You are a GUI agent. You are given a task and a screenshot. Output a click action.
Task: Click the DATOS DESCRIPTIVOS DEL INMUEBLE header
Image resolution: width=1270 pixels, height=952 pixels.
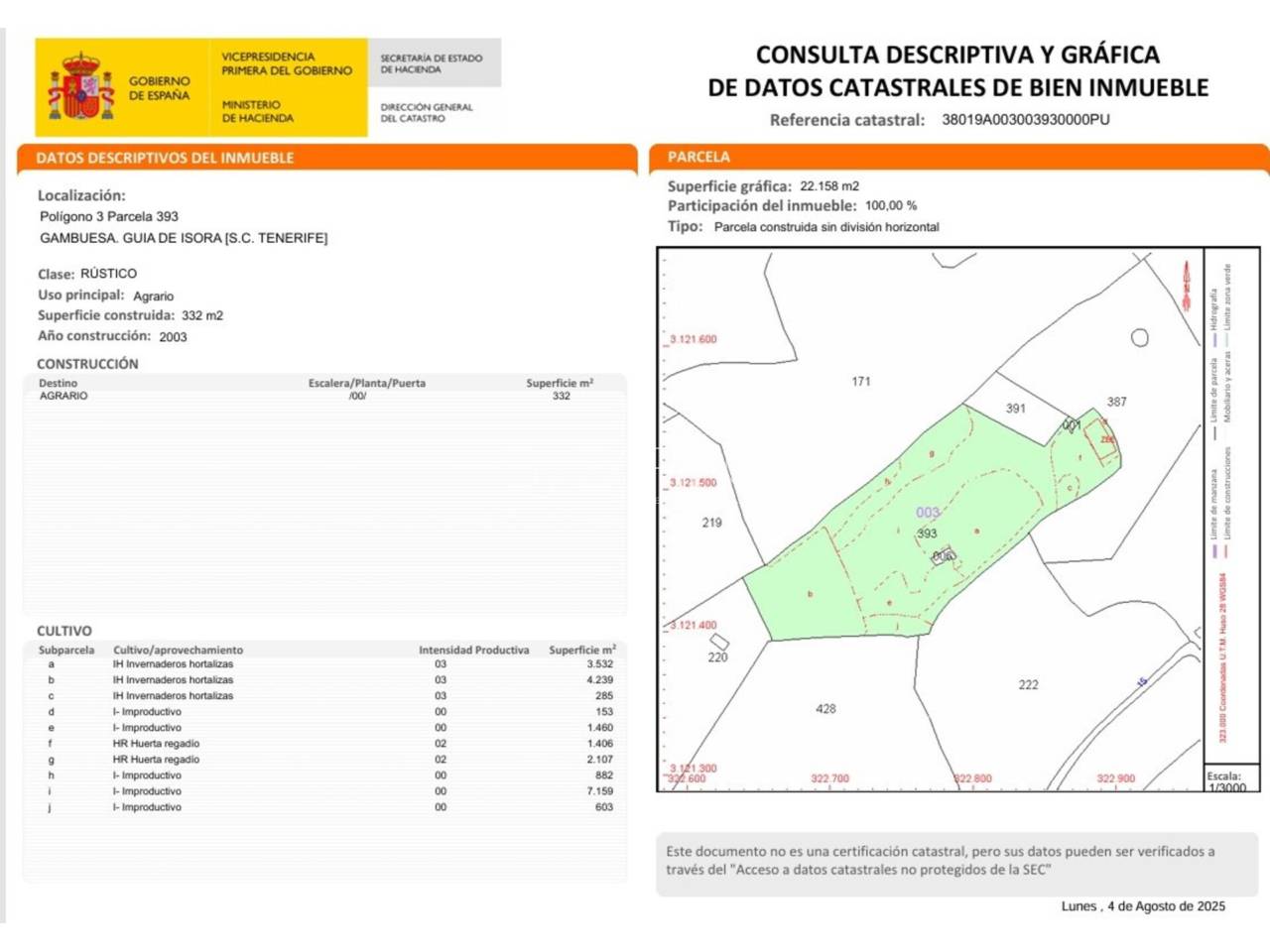tap(165, 158)
